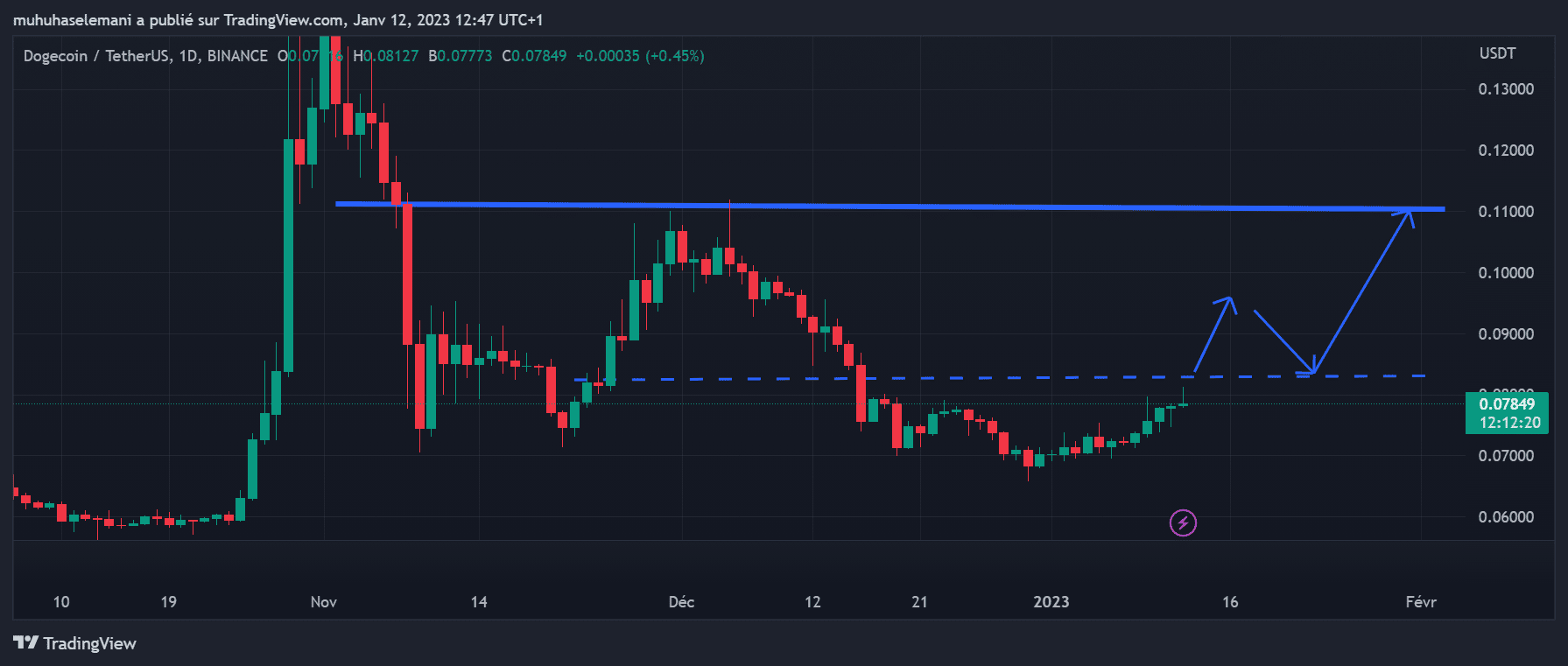Click the current price label 0.07849
The height and width of the screenshot is (666, 1568).
[x=1507, y=404]
